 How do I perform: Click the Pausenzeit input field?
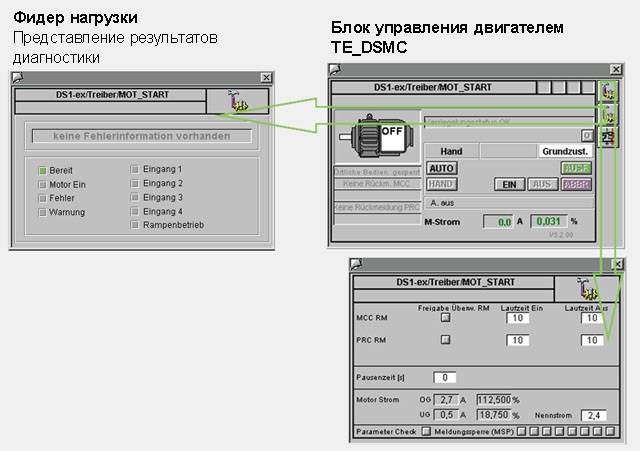(x=445, y=377)
